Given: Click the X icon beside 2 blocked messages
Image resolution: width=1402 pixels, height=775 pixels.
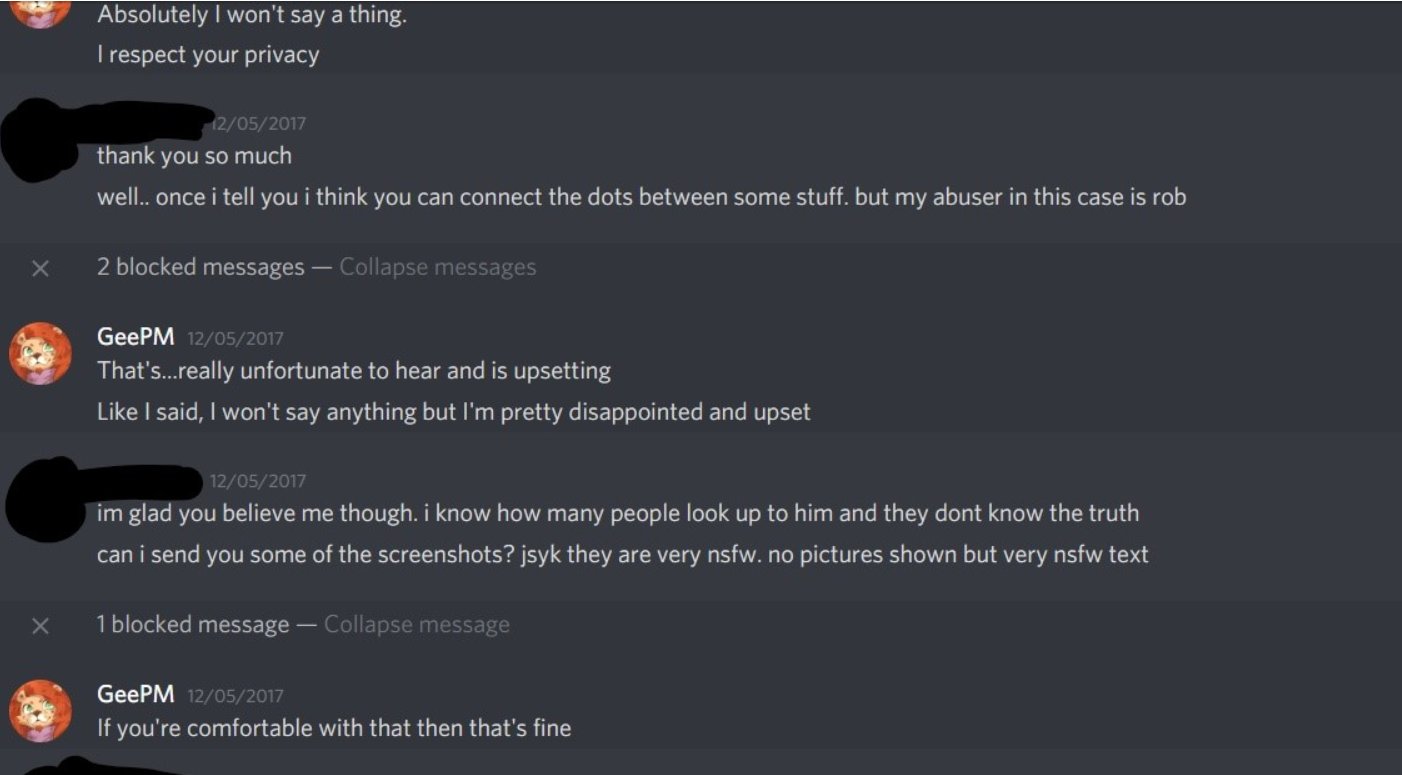Looking at the screenshot, I should [x=40, y=268].
